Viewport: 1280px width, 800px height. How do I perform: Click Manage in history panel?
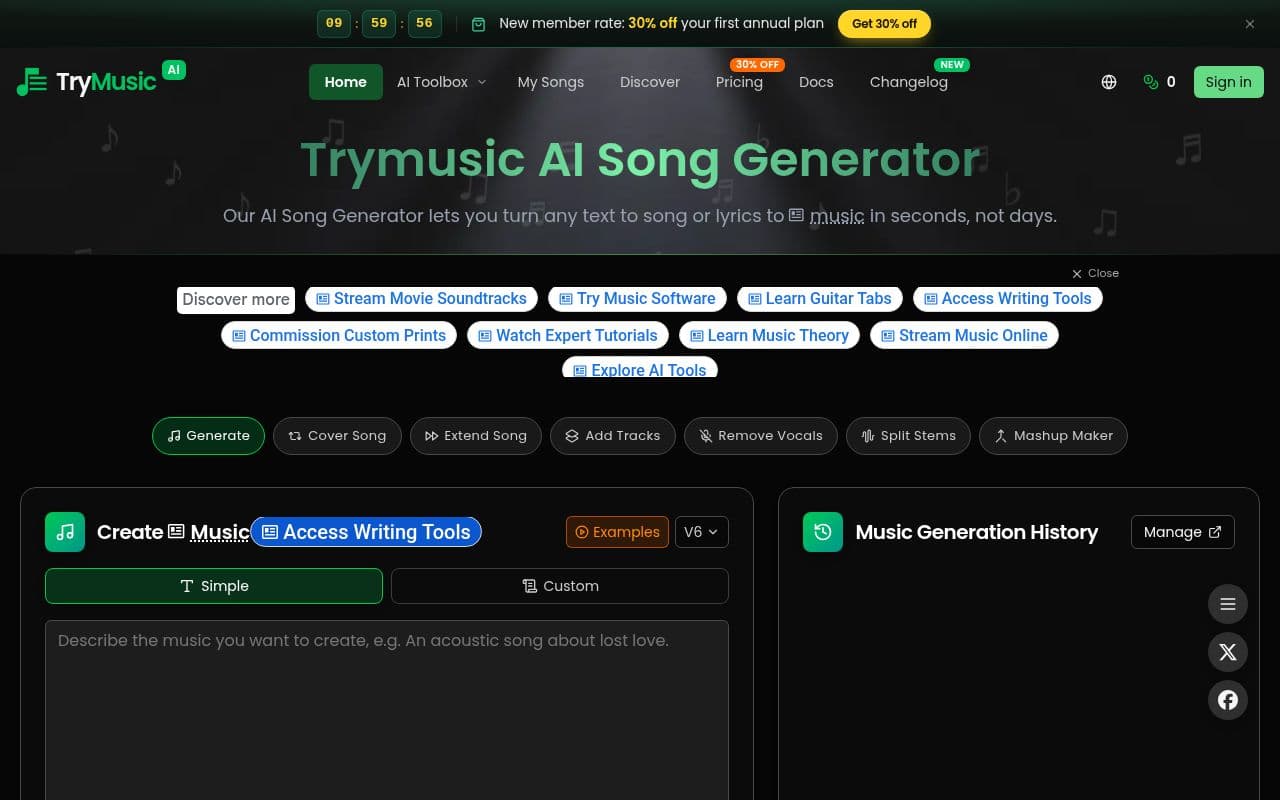(1183, 532)
